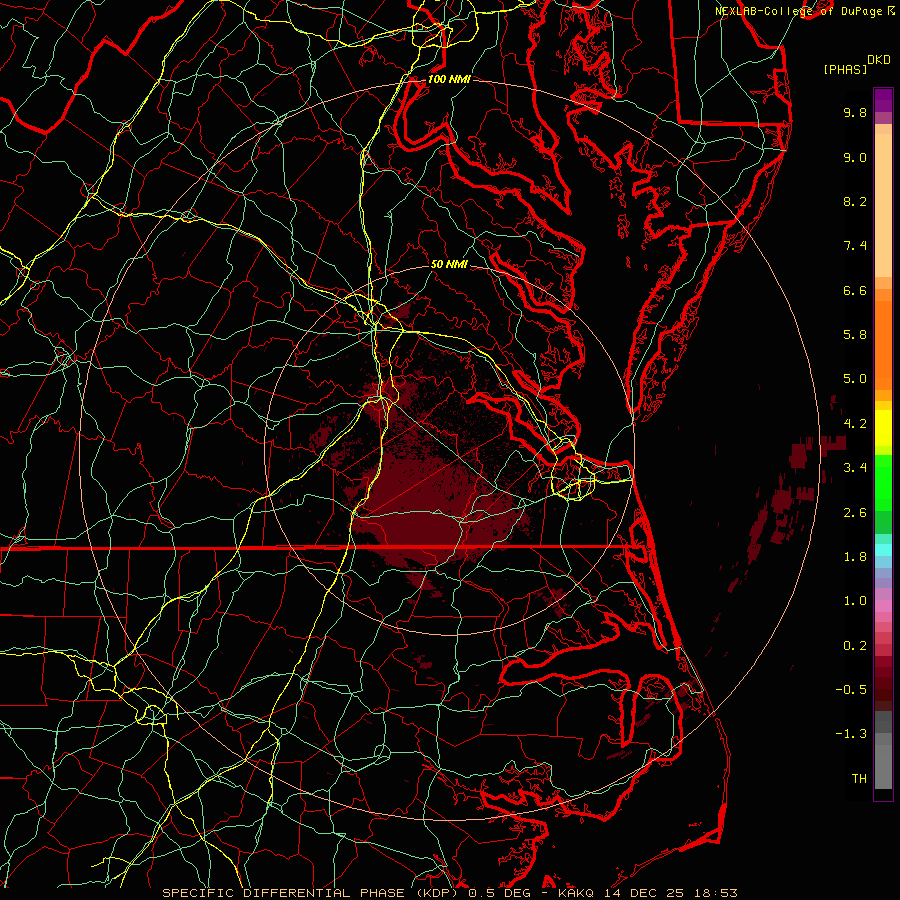Select the 4.2 scale value
This screenshot has height=900, width=900.
[x=855, y=424]
